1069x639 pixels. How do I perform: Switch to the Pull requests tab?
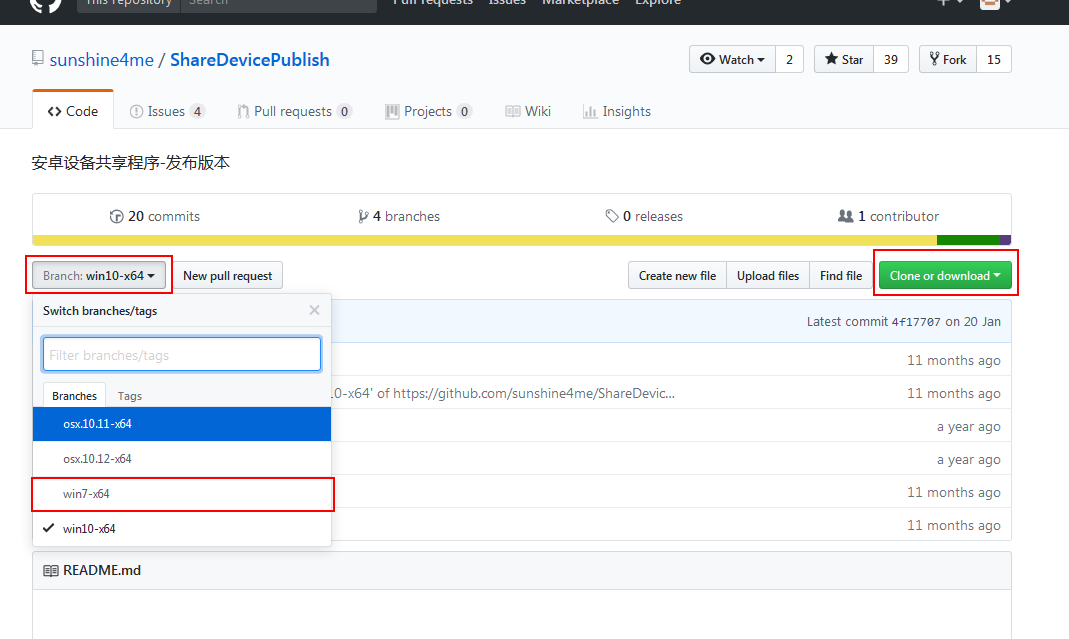click(295, 111)
